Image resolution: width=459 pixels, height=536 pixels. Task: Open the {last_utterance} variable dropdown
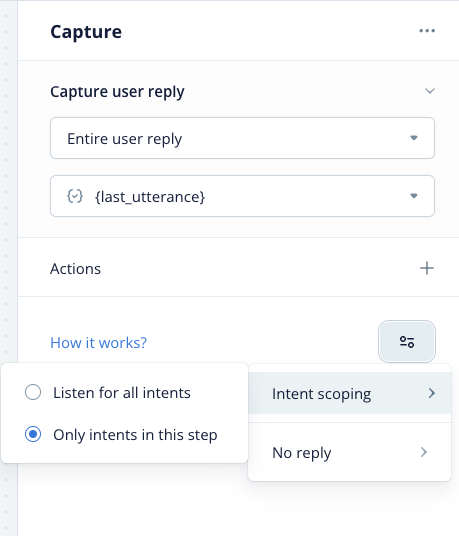click(x=242, y=196)
